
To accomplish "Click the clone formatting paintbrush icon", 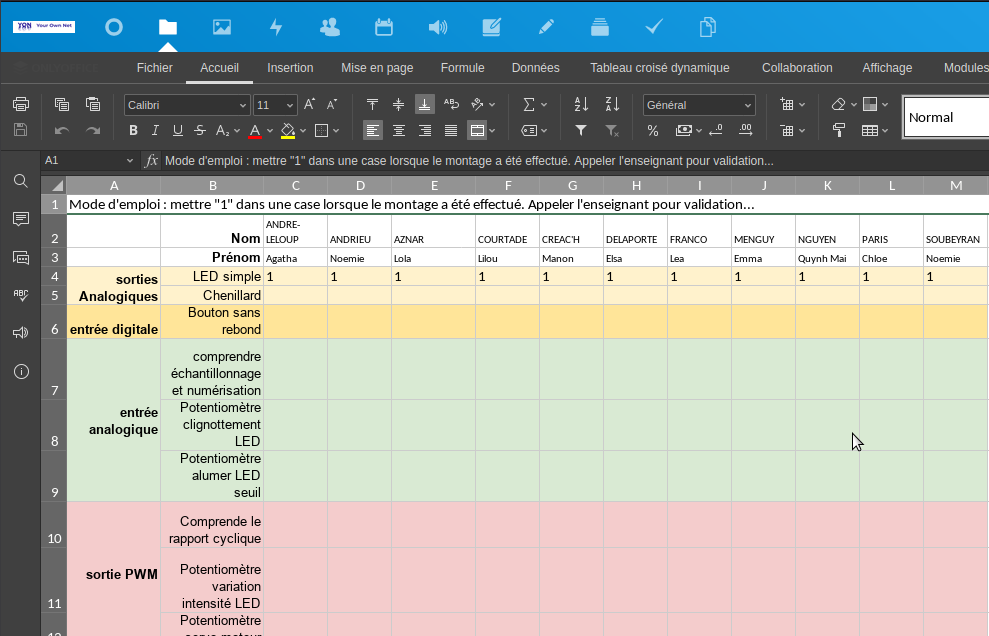I will 839,130.
